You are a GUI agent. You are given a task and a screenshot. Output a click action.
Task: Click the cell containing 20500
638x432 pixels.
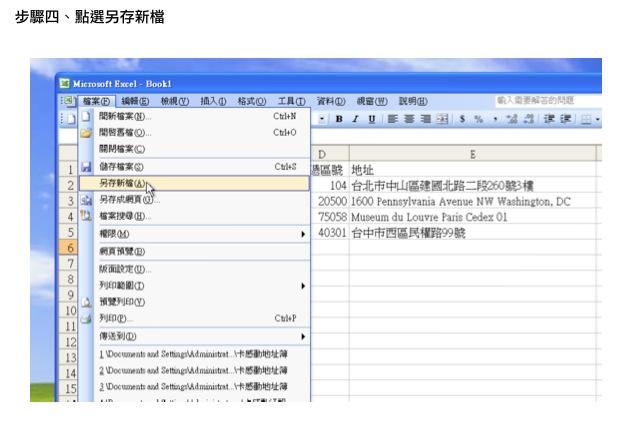[330, 201]
